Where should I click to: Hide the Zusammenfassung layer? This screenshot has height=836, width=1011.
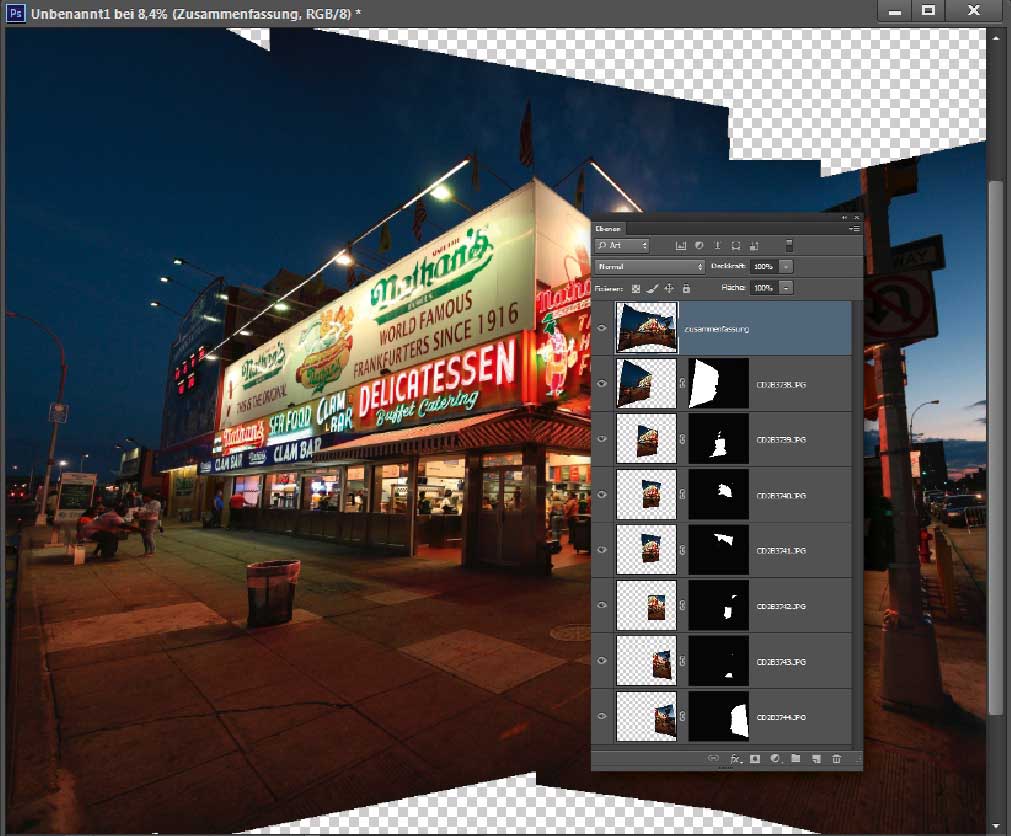pyautogui.click(x=601, y=327)
